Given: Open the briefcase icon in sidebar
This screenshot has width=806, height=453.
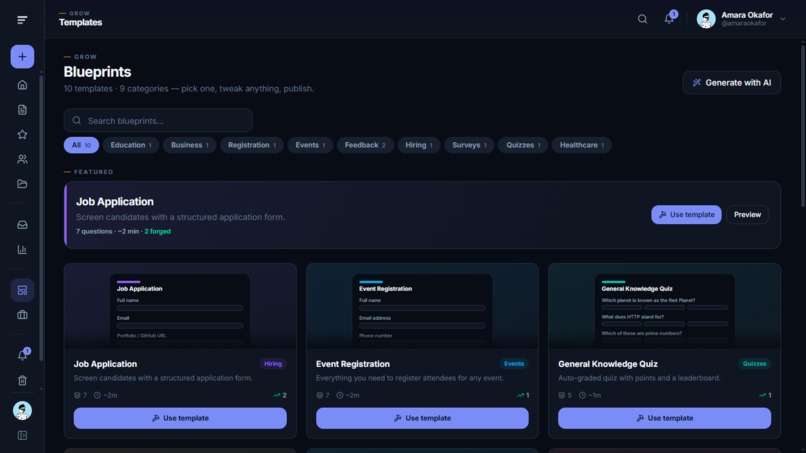Looking at the screenshot, I should (x=22, y=315).
